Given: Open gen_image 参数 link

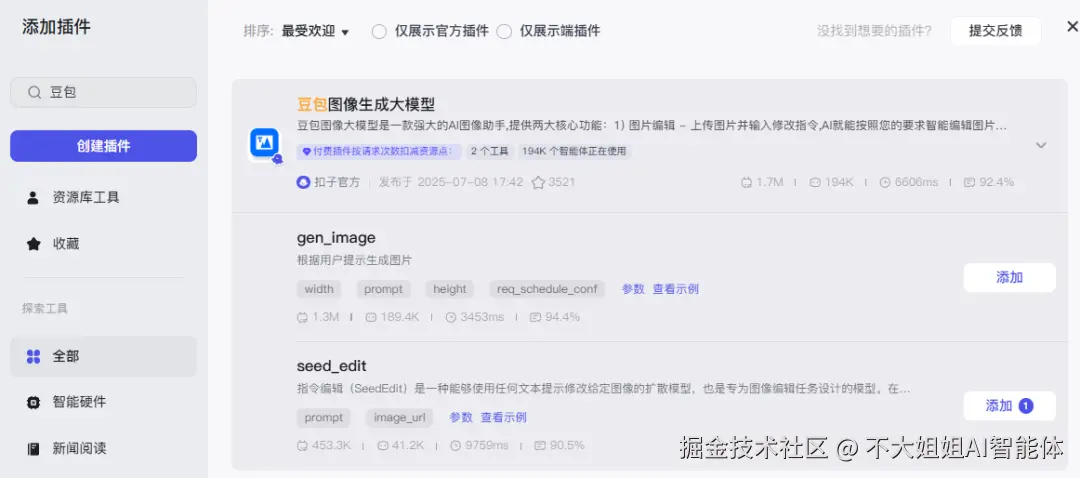Looking at the screenshot, I should pyautogui.click(x=633, y=289).
